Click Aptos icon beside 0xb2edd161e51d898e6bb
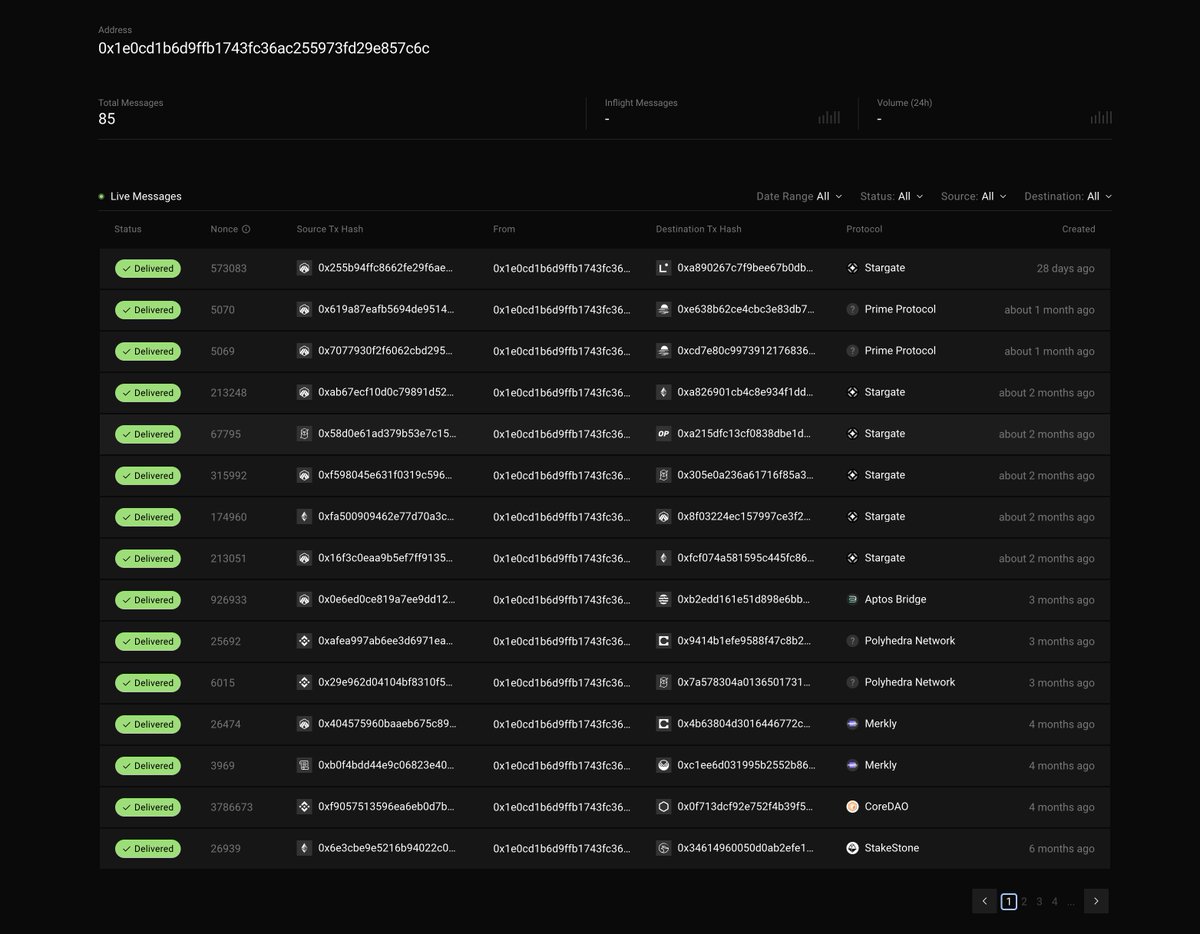The image size is (1200, 934). 663,600
